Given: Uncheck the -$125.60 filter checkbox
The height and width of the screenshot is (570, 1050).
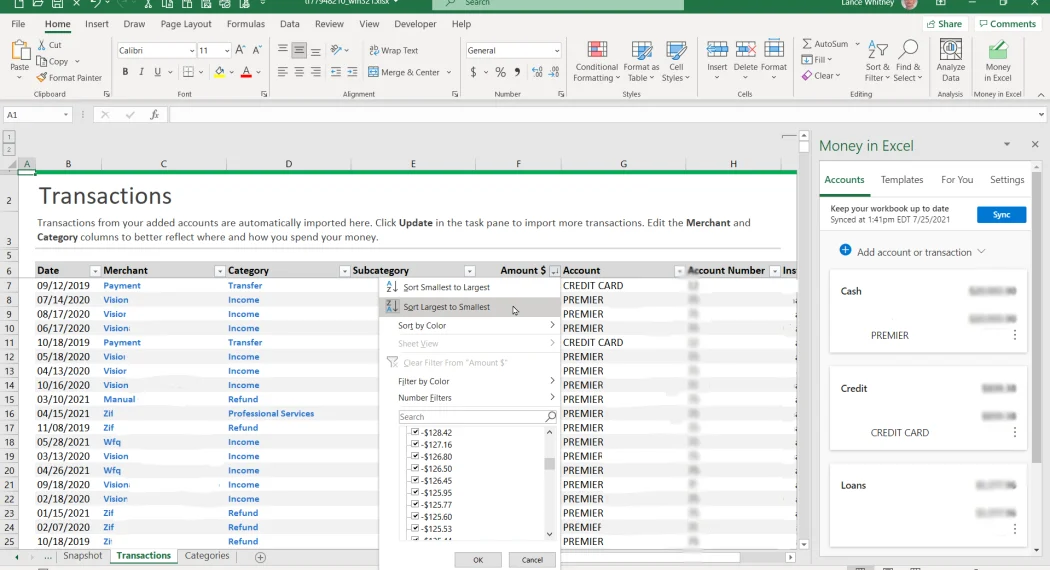Looking at the screenshot, I should 415,516.
